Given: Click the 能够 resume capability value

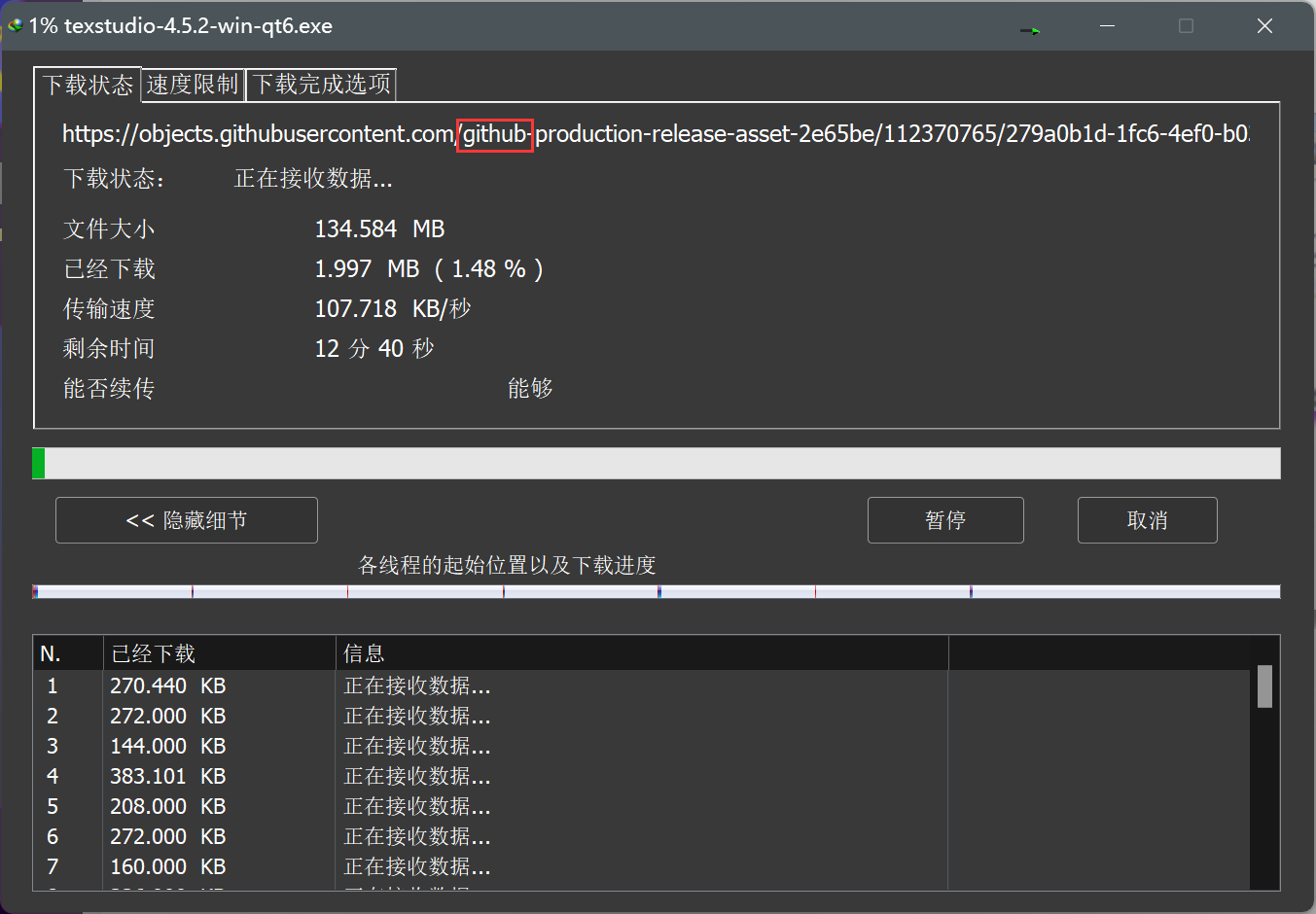Looking at the screenshot, I should [530, 388].
